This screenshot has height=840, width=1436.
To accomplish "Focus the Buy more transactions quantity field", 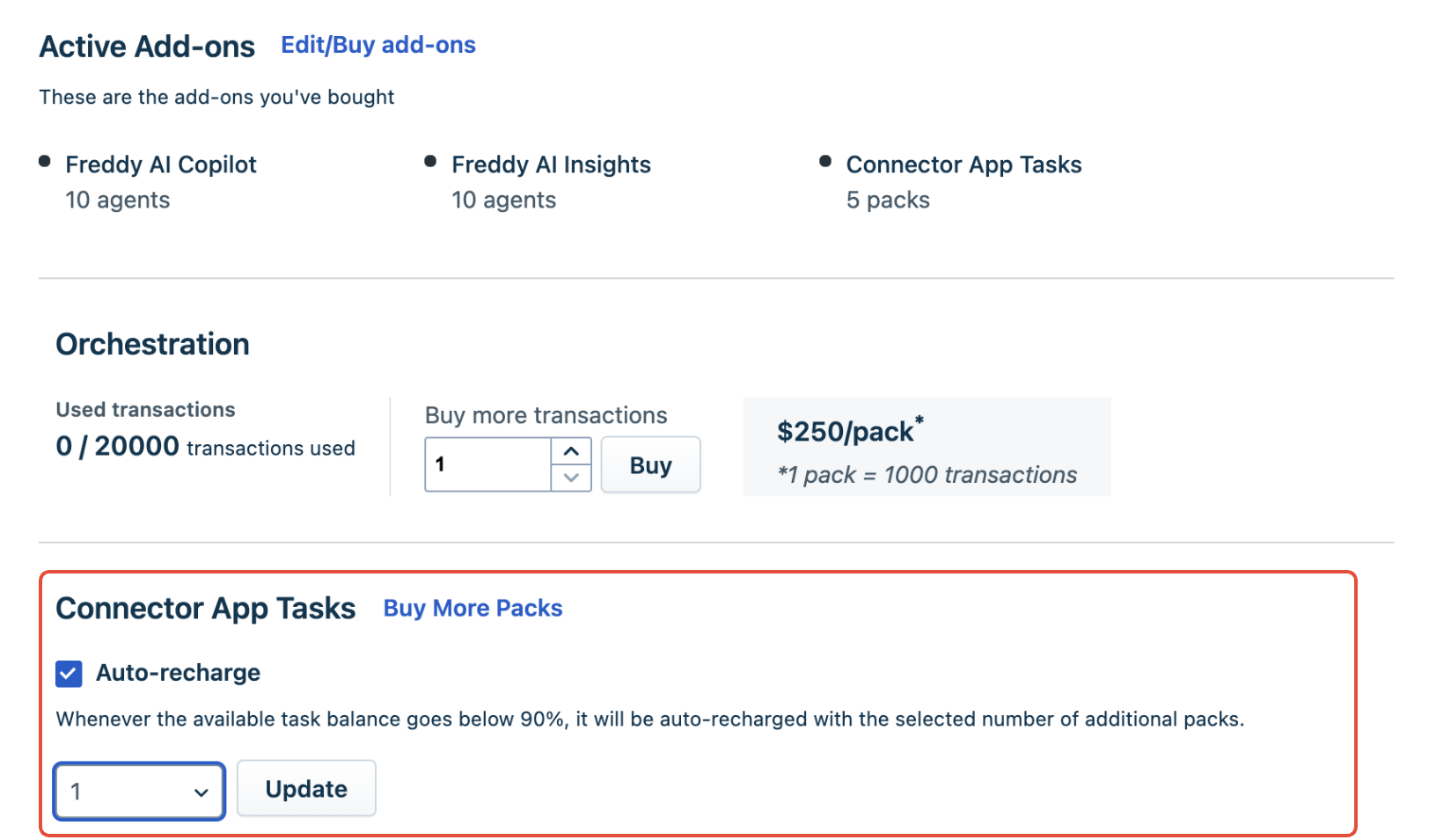I will [488, 464].
